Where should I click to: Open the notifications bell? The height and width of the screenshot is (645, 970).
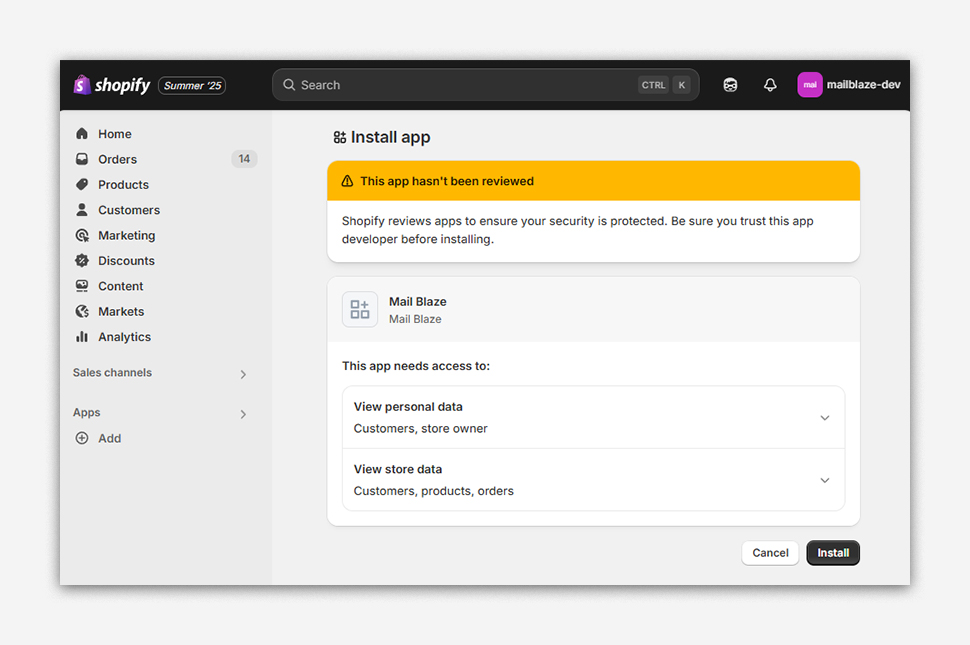770,85
